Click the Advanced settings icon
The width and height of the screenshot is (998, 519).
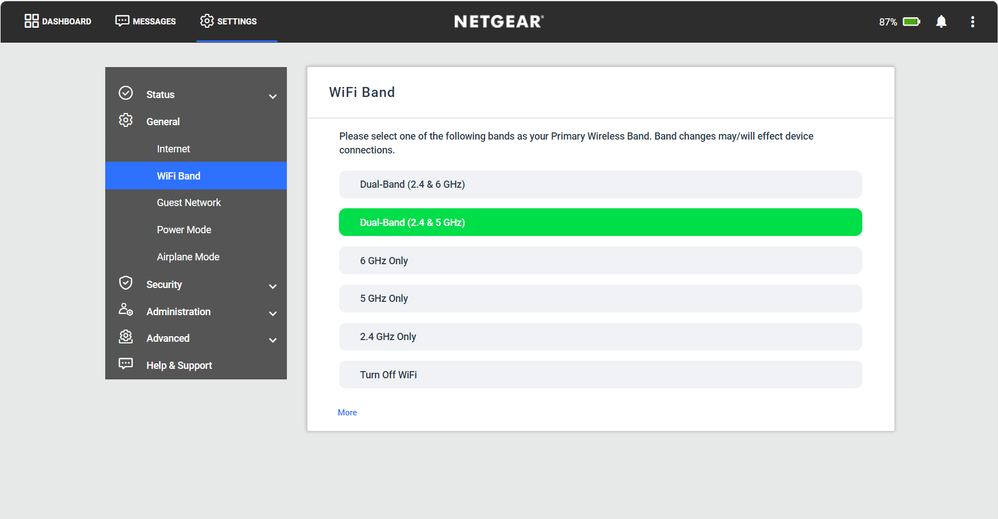[x=126, y=337]
